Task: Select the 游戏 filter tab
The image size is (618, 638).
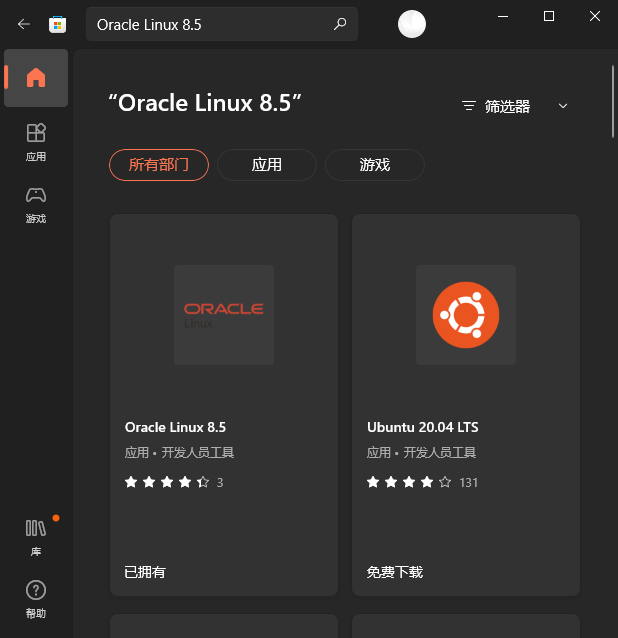Action: [375, 165]
